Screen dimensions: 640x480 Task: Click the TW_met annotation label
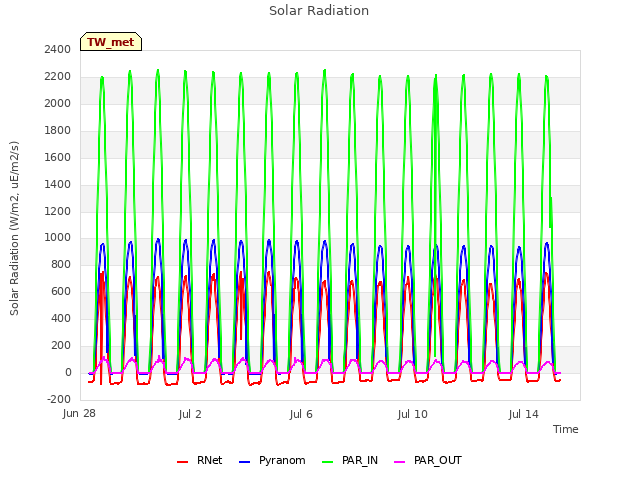pos(111,42)
